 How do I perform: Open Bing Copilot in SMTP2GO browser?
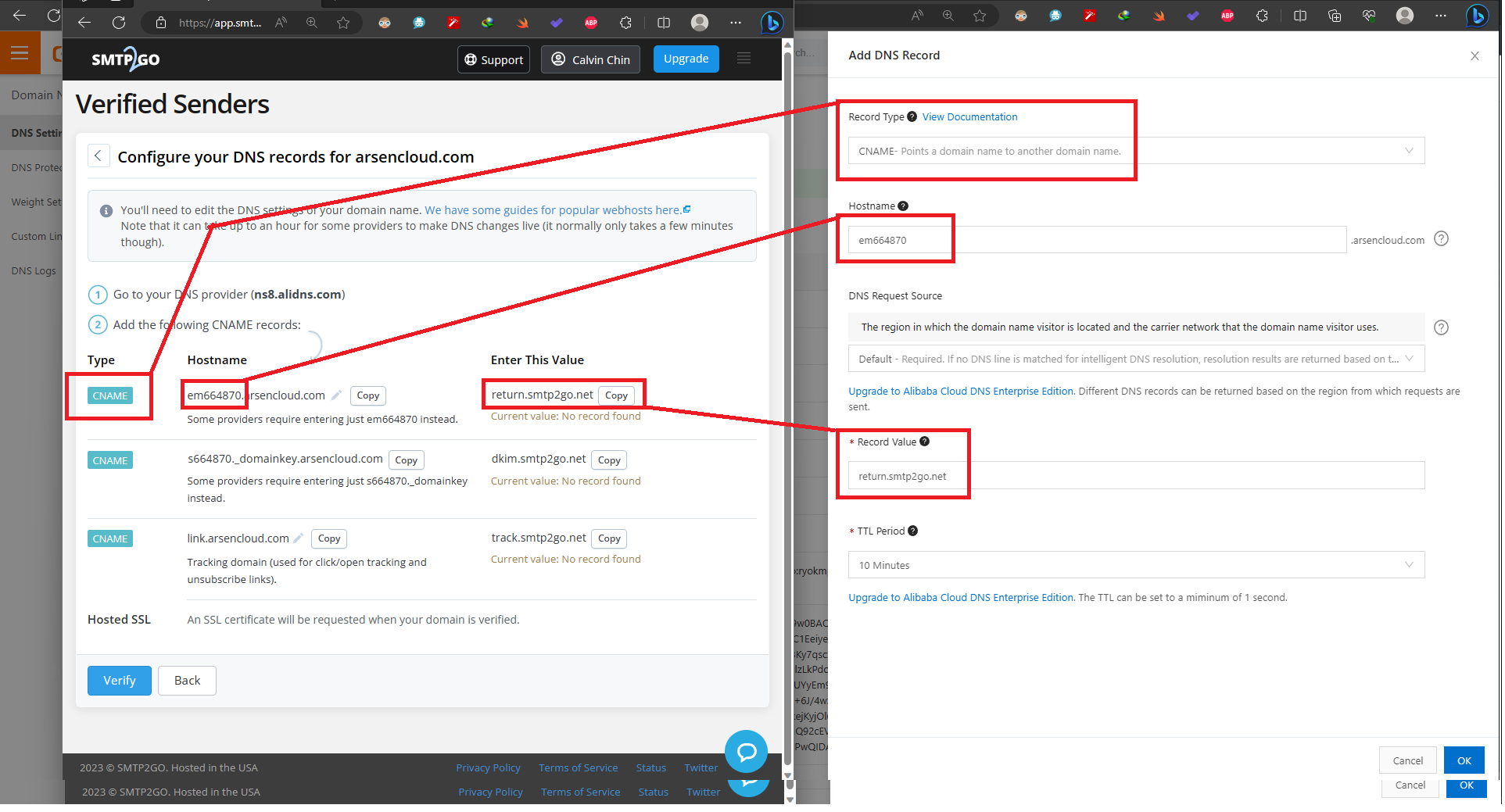772,23
